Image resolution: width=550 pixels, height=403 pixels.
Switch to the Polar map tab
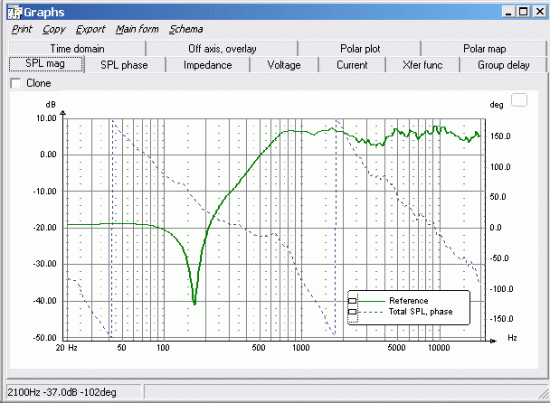pyautogui.click(x=484, y=48)
